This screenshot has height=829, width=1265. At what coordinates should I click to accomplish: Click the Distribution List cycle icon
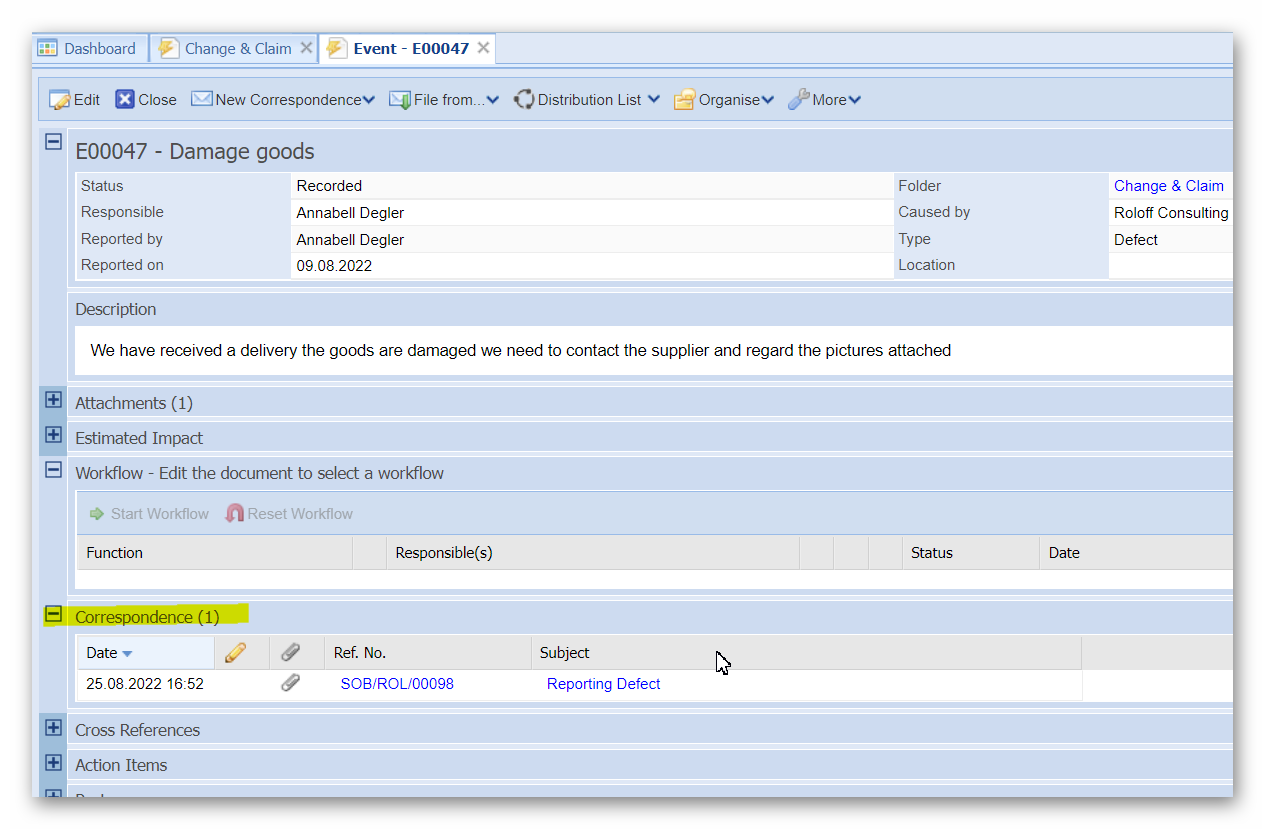[524, 100]
